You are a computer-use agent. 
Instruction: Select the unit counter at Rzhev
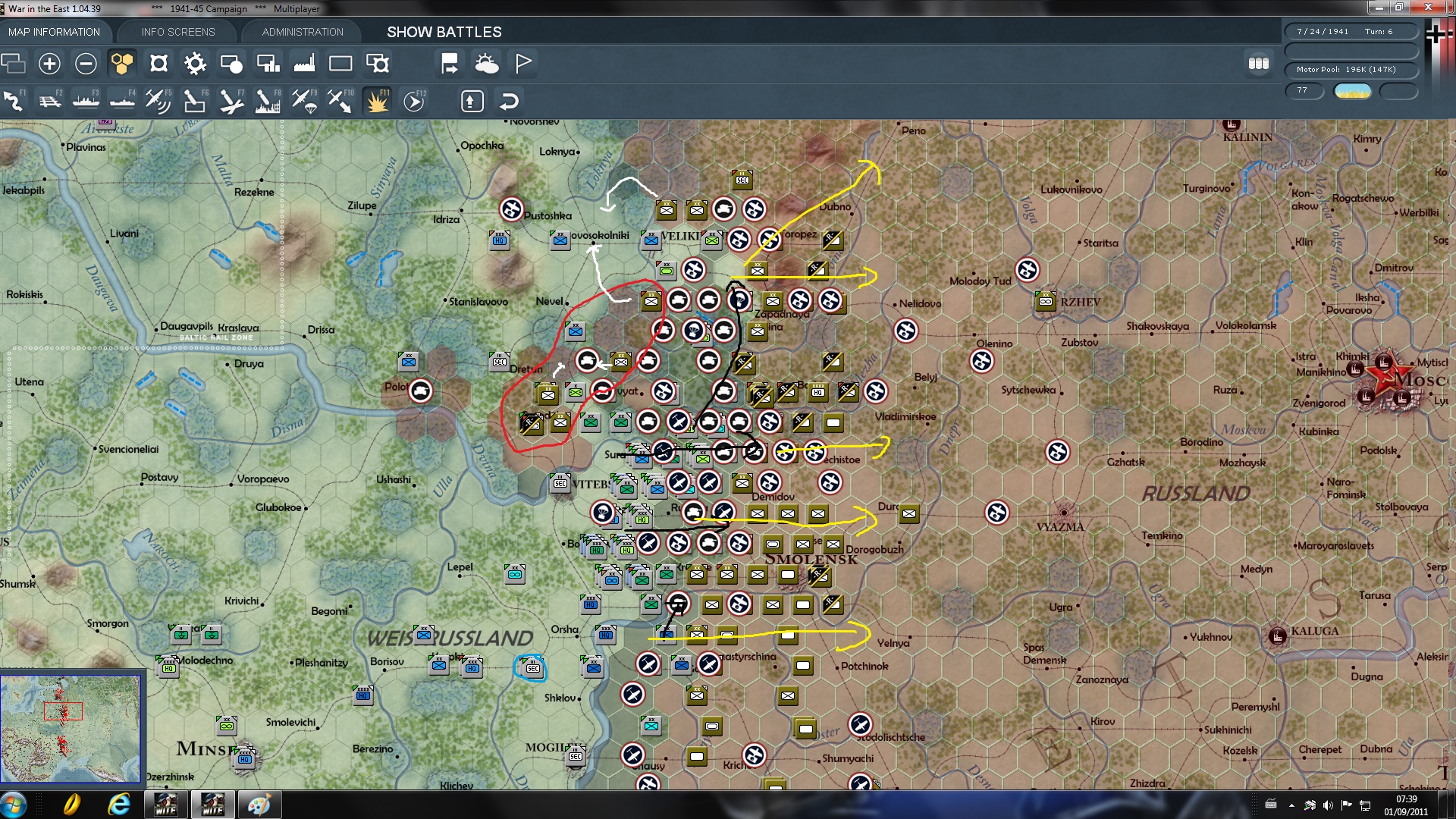[x=1046, y=301]
